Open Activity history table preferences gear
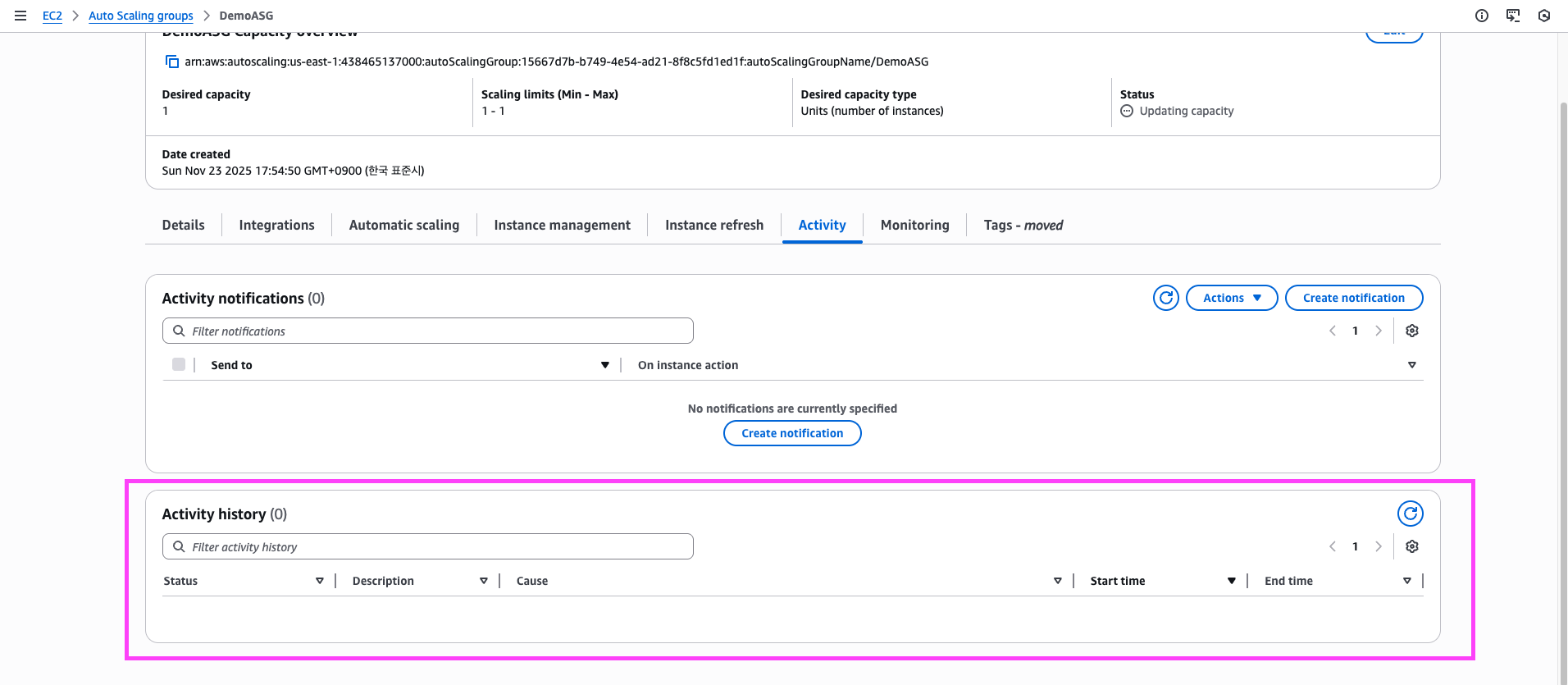Viewport: 1568px width, 685px height. tap(1412, 546)
